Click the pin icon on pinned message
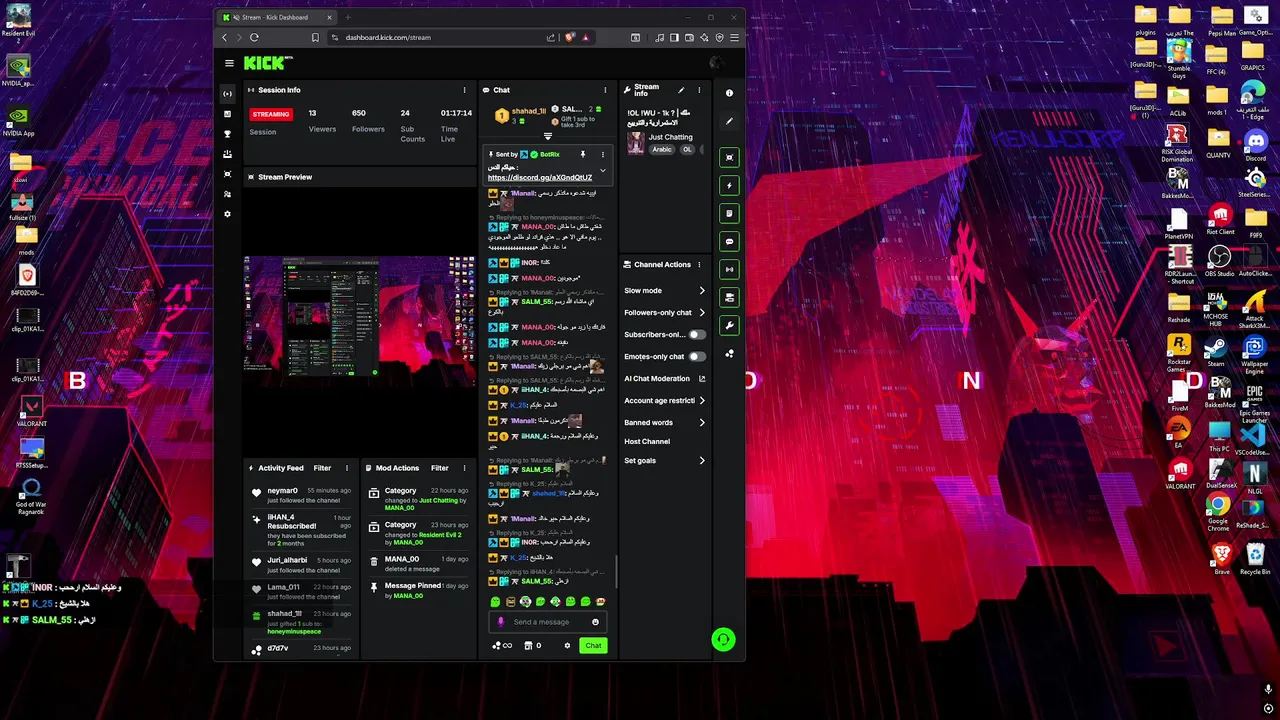The height and width of the screenshot is (720, 1280). [583, 154]
